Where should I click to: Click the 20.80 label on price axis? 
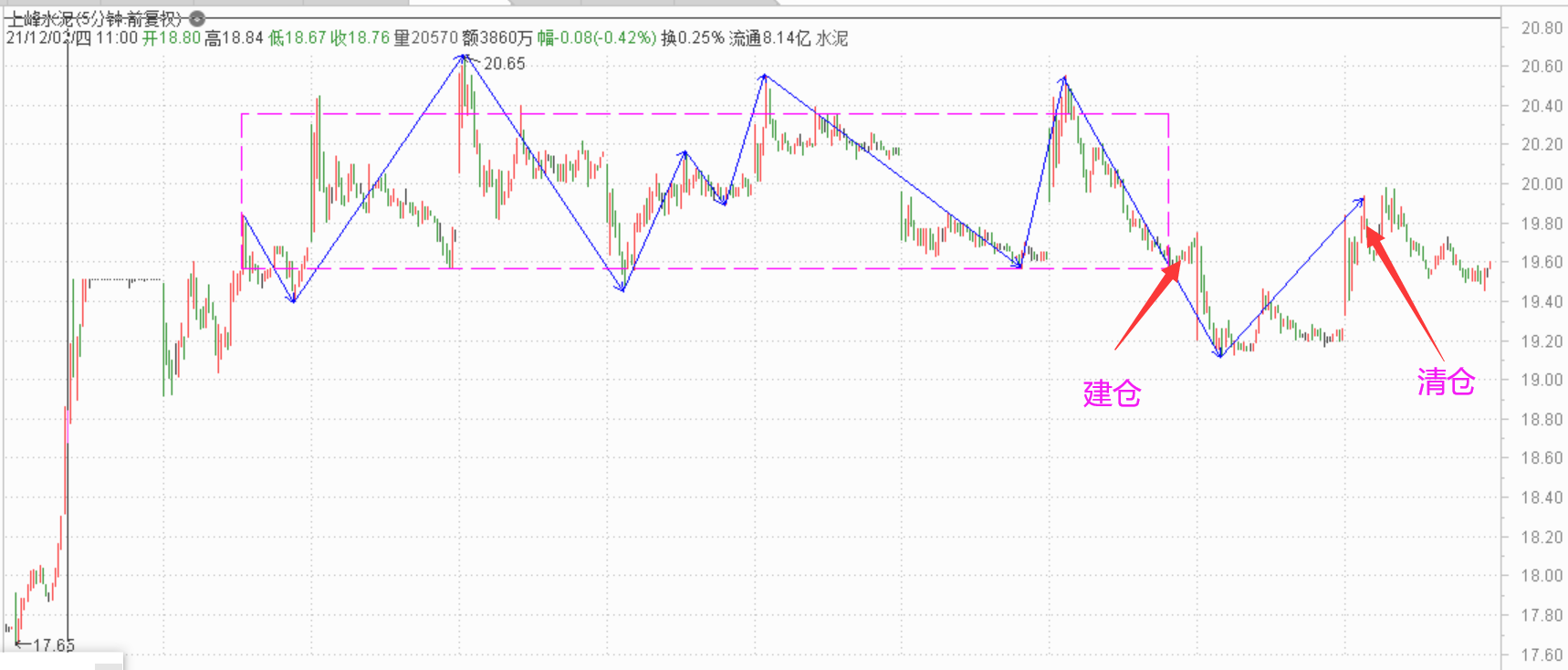tap(1542, 28)
